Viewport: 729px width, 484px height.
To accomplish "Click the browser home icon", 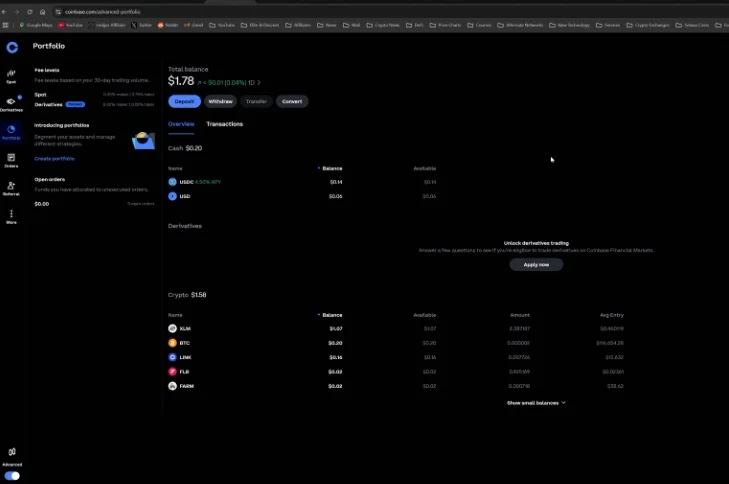I will (42, 12).
